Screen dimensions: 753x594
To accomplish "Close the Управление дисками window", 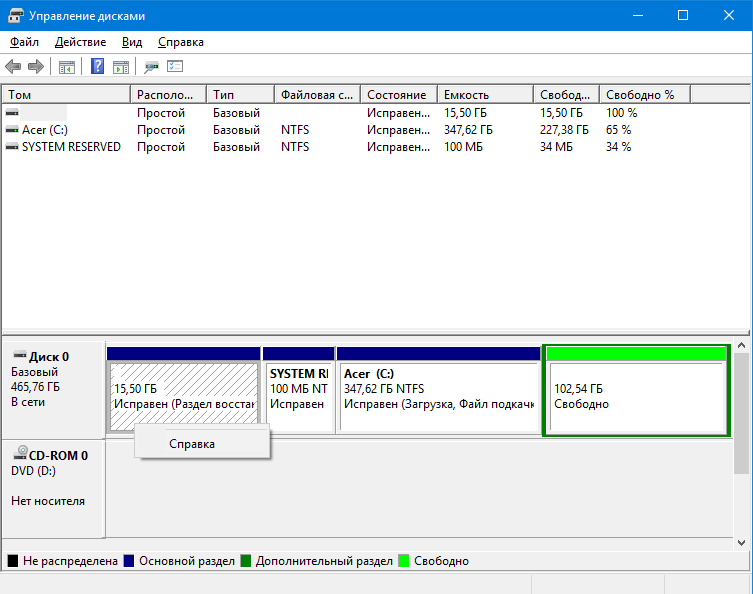I will [729, 15].
